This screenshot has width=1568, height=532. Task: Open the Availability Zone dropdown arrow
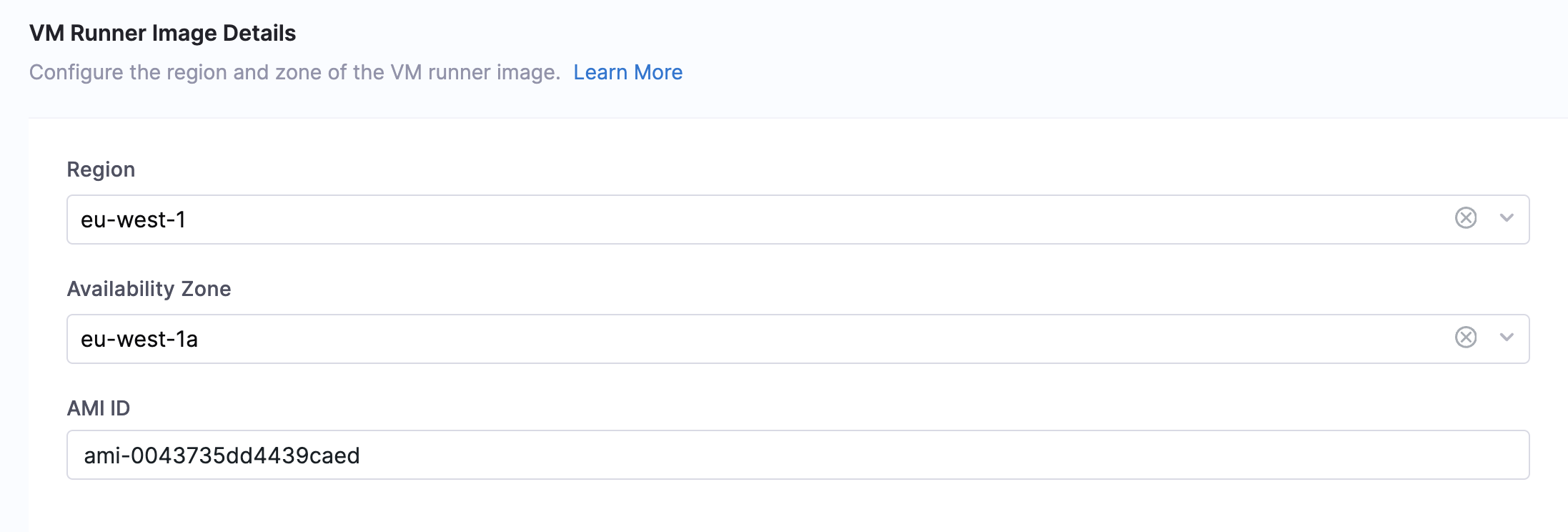click(1507, 338)
